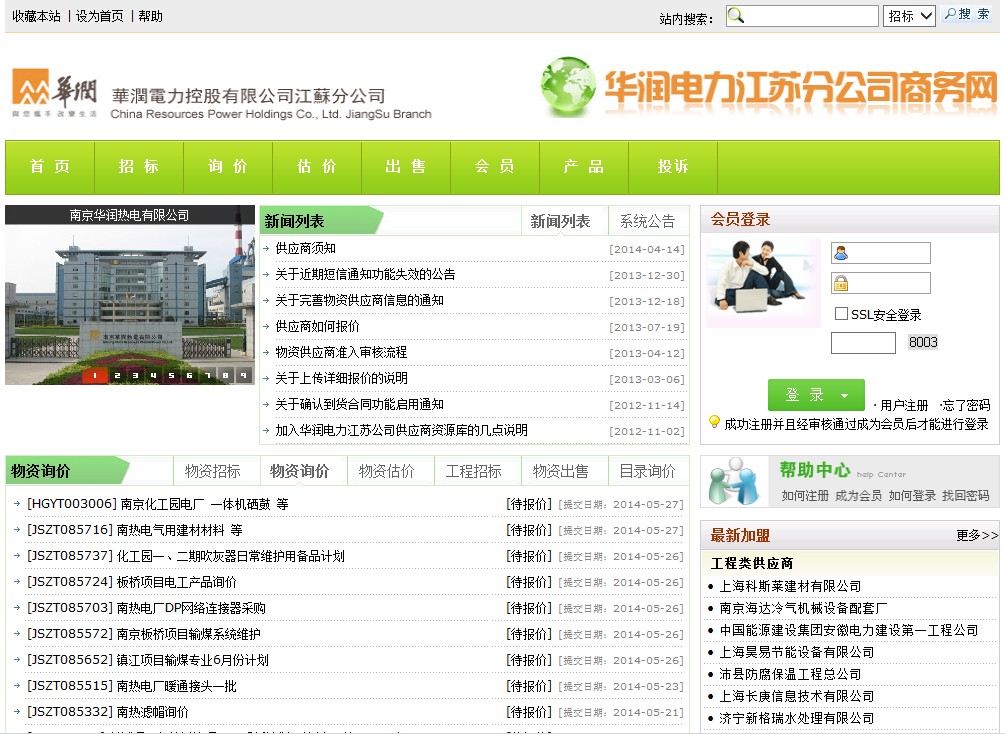Viewport: 1005px width, 734px height.
Task: Open the 用户注册 link
Action: (904, 405)
